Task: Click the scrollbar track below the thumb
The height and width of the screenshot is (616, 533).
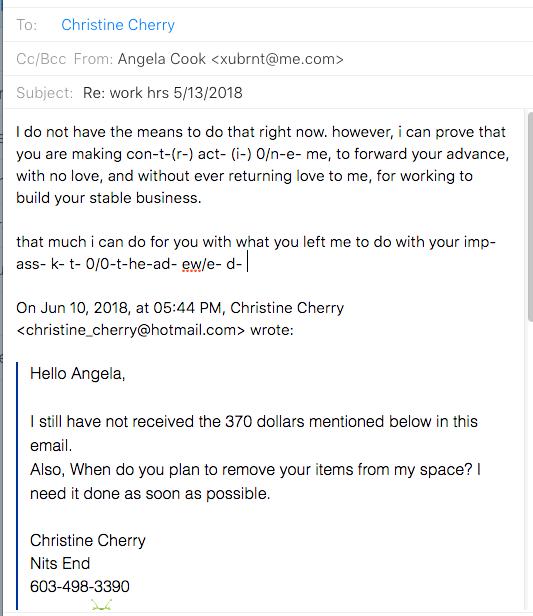Action: click(530, 464)
